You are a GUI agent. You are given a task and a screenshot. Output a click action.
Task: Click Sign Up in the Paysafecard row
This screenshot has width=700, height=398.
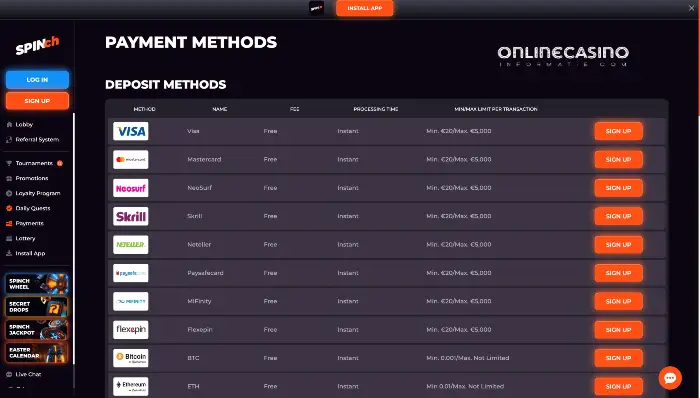point(618,273)
